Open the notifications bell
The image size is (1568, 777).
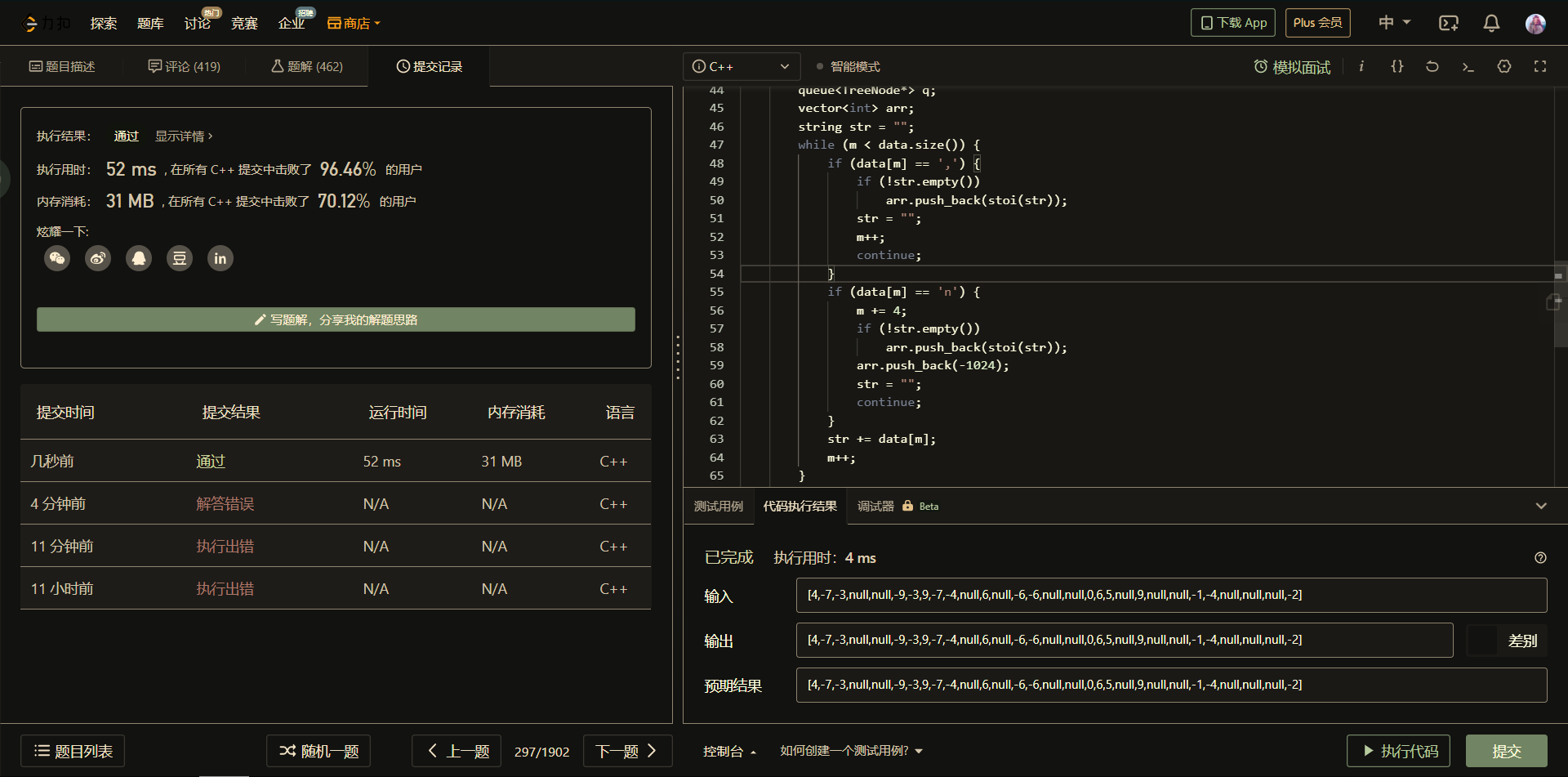[x=1491, y=24]
